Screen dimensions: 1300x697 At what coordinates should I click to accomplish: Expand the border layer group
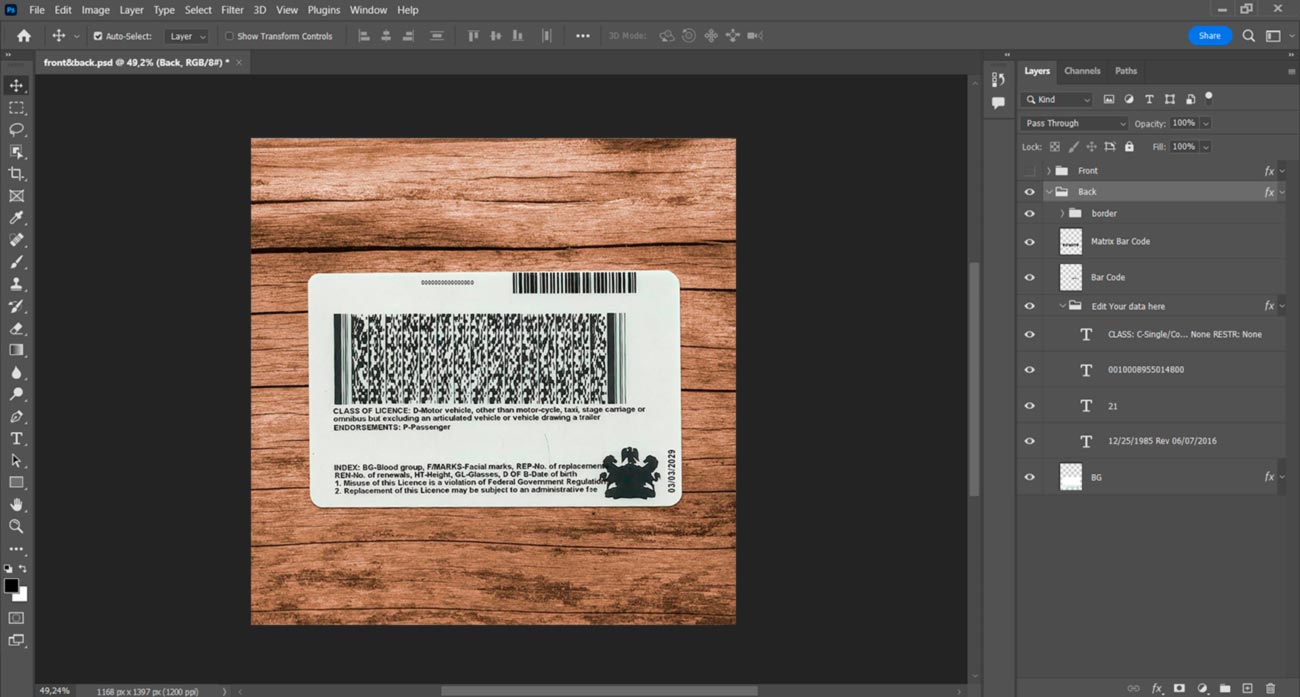point(1062,213)
